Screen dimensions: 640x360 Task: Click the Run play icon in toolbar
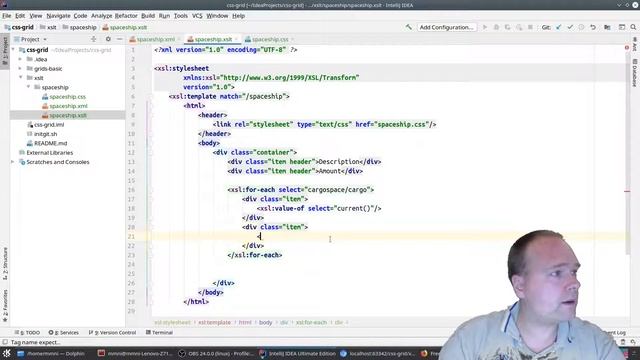coord(484,27)
